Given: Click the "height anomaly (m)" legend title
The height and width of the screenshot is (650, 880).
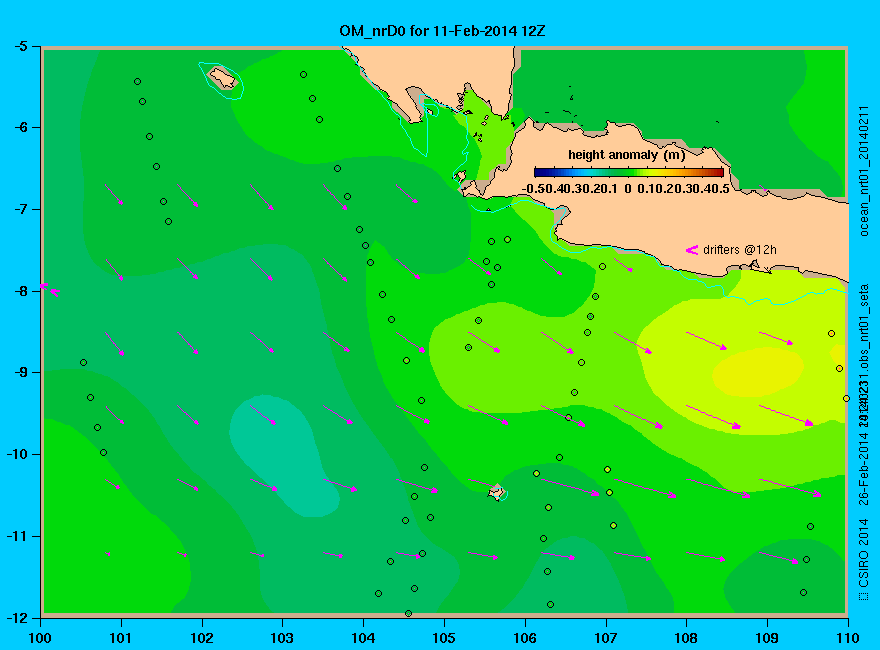Looking at the screenshot, I should point(626,155).
